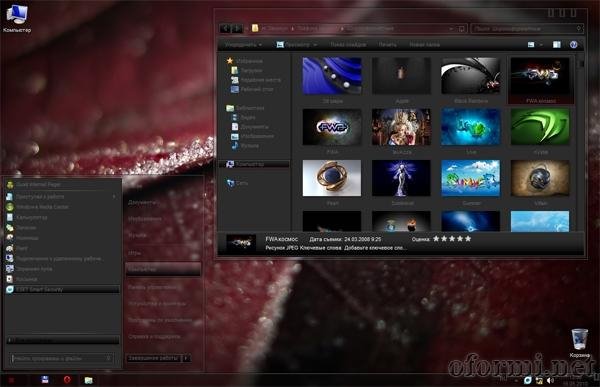Select the blue pearls wallpaper thumbnail
The height and width of the screenshot is (387, 600).
pyautogui.click(x=332, y=76)
